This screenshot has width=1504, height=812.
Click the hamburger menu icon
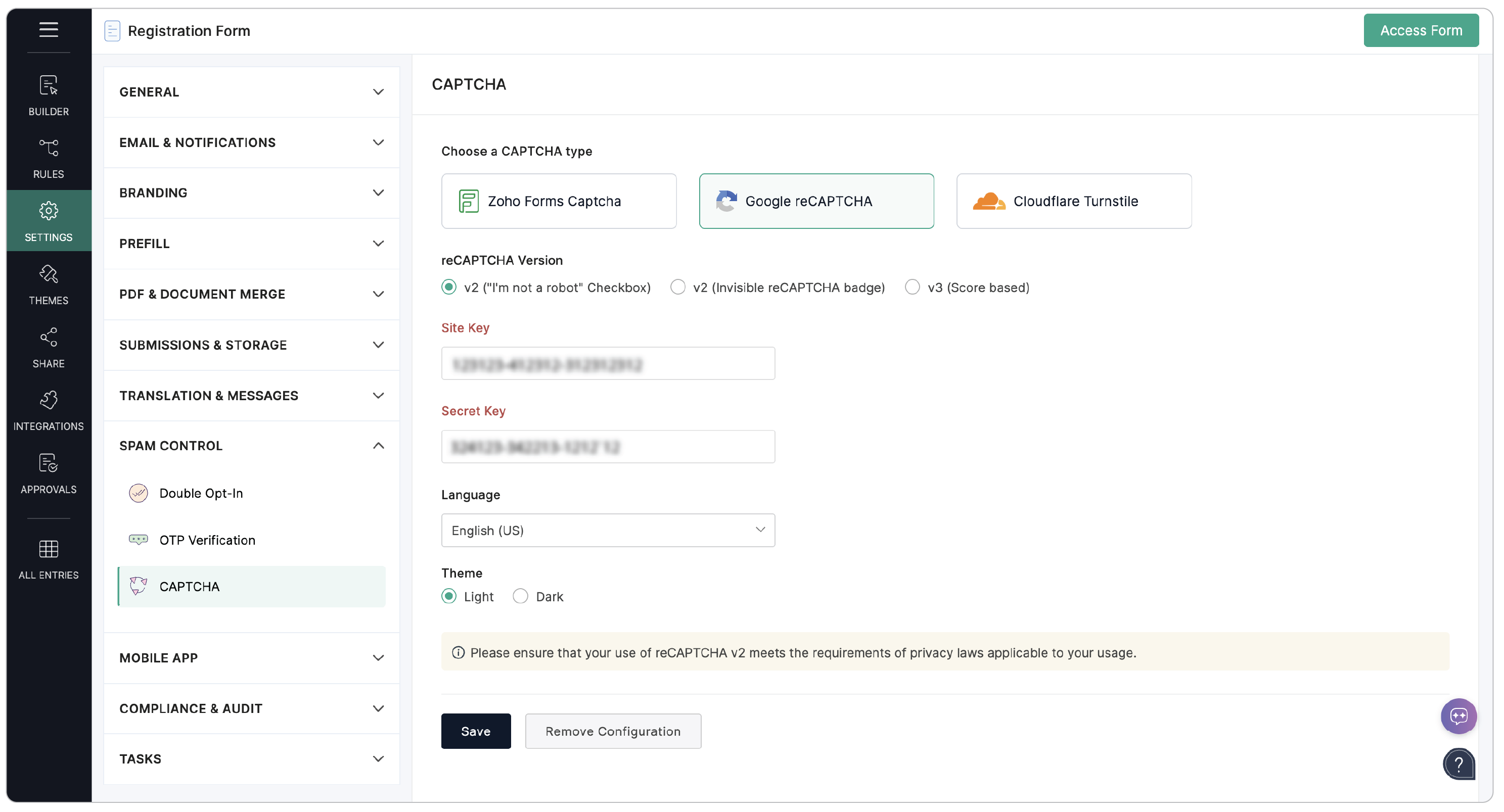(x=49, y=29)
